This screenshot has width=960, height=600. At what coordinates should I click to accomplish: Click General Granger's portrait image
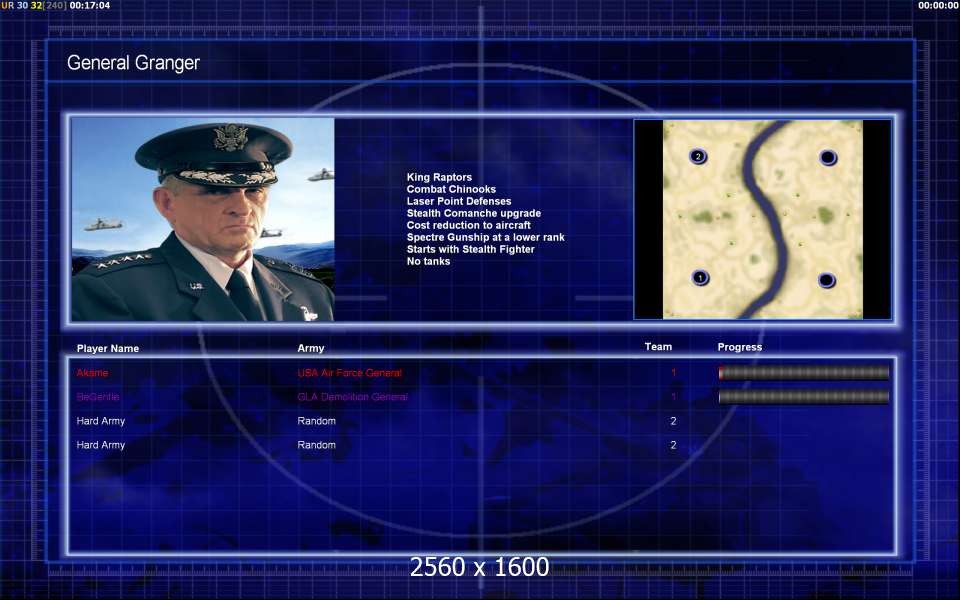203,219
